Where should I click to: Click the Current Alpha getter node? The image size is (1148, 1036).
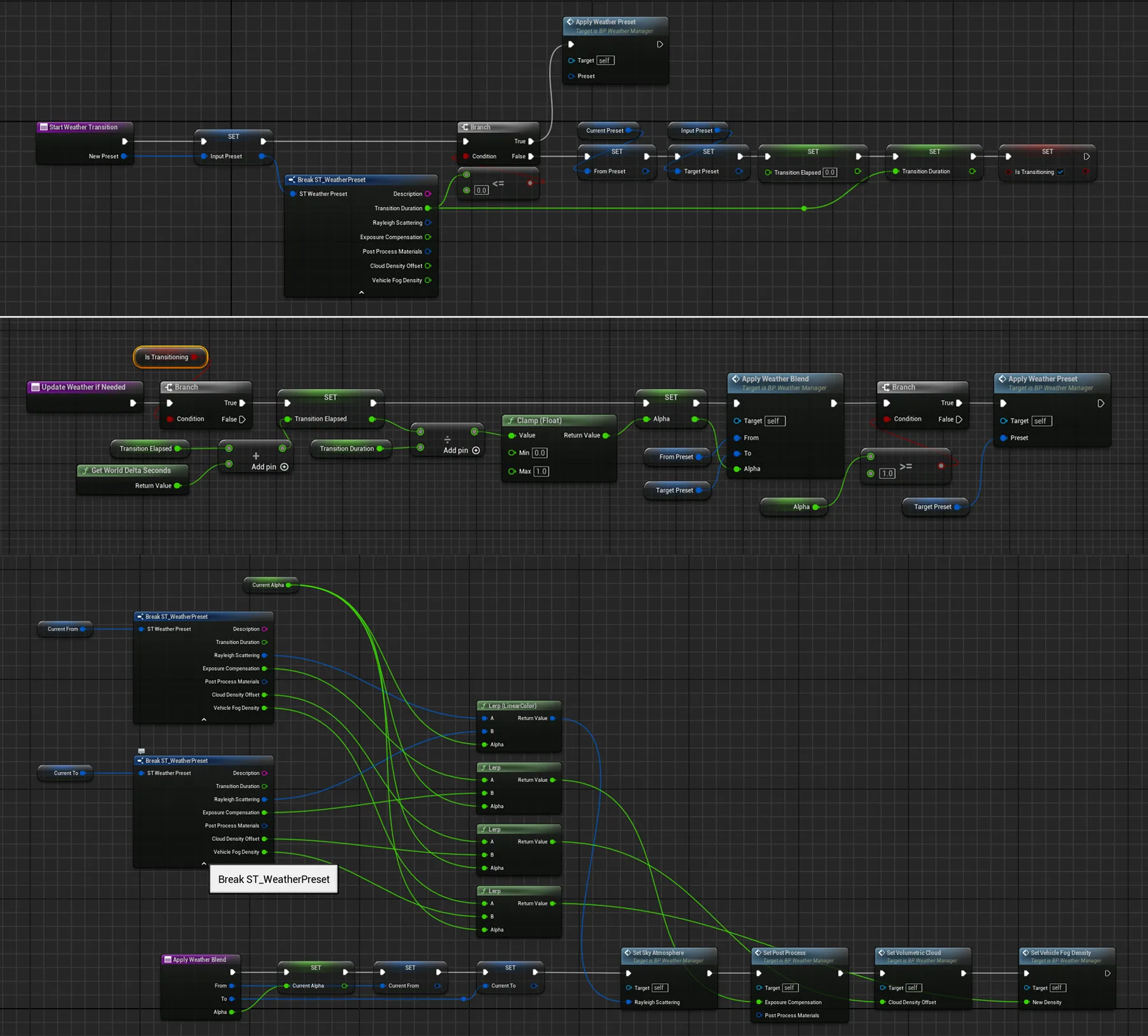(x=272, y=585)
